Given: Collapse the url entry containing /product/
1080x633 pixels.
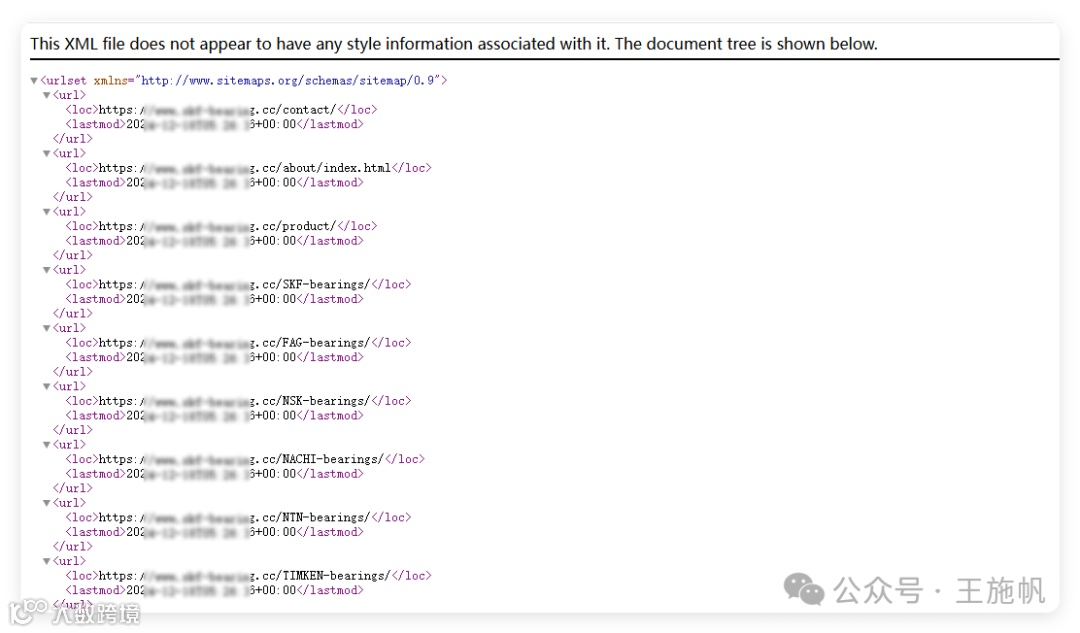Looking at the screenshot, I should pyautogui.click(x=47, y=212).
